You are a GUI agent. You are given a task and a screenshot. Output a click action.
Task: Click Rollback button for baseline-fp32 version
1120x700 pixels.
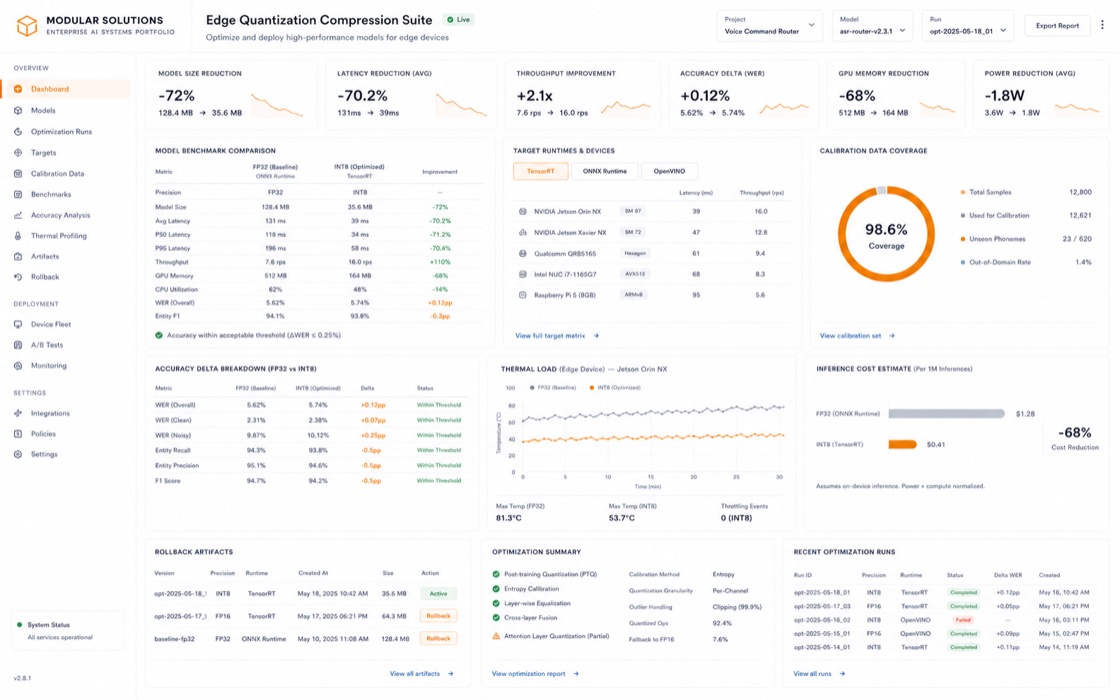(439, 639)
